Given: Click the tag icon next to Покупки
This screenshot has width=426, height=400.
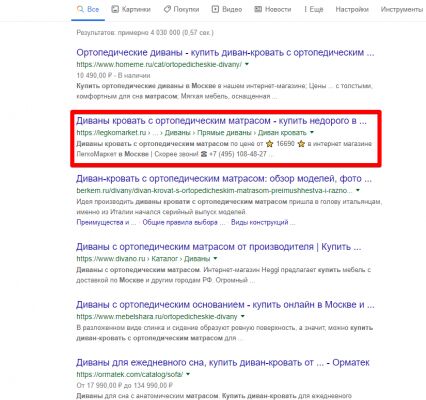Looking at the screenshot, I should [x=167, y=9].
